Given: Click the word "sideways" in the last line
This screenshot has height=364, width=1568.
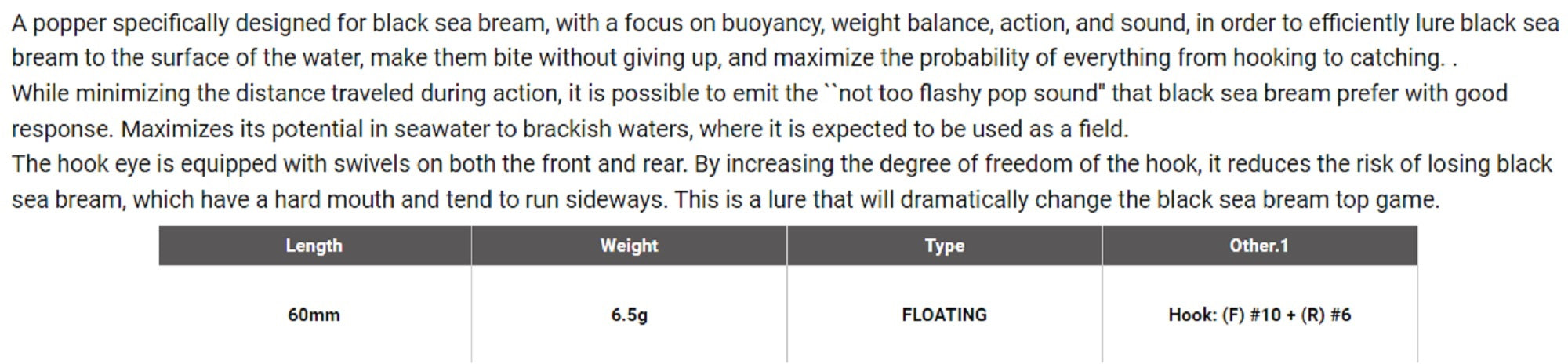Looking at the screenshot, I should 613,199.
